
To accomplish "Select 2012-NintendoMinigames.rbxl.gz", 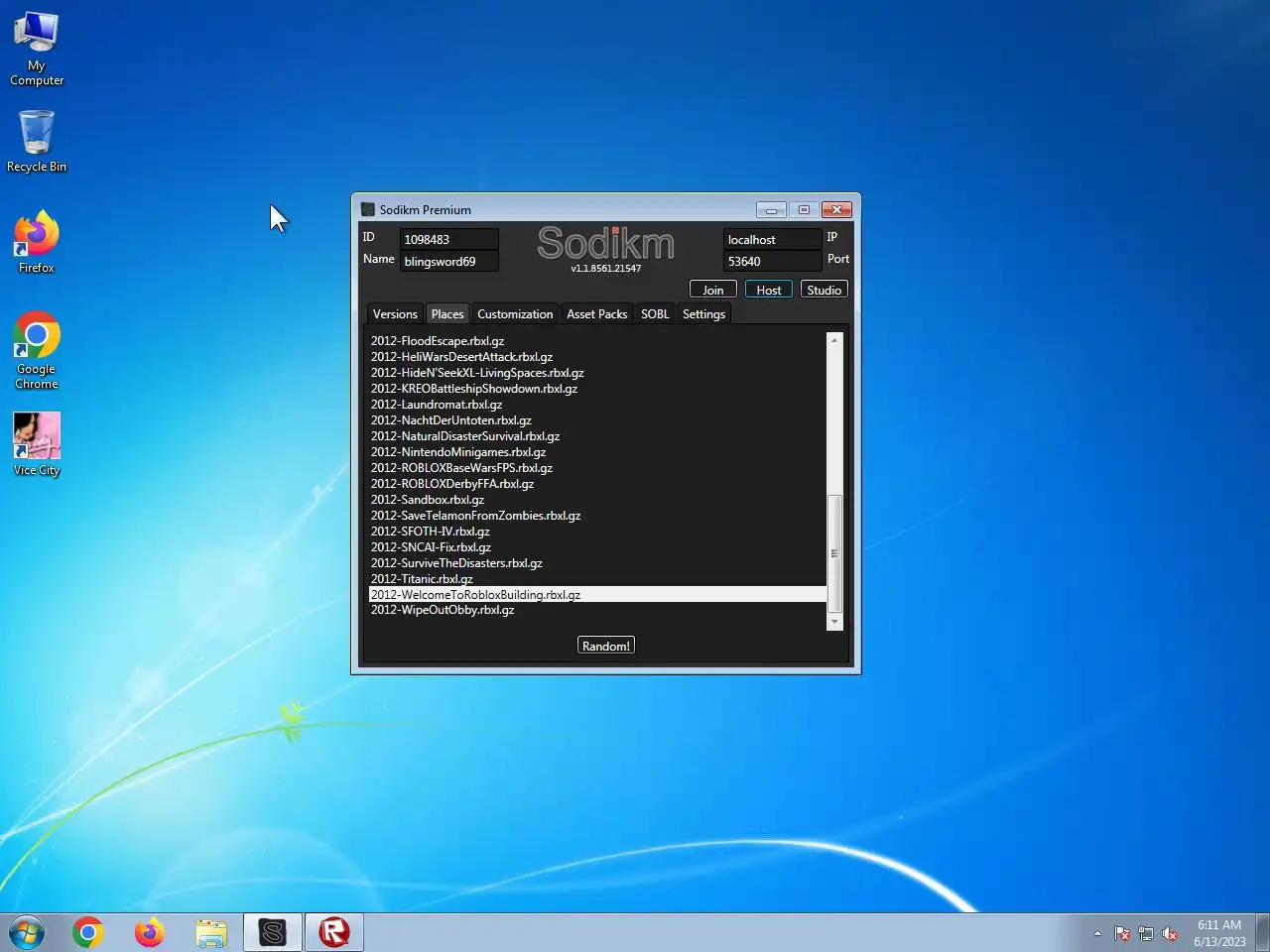I will point(597,452).
